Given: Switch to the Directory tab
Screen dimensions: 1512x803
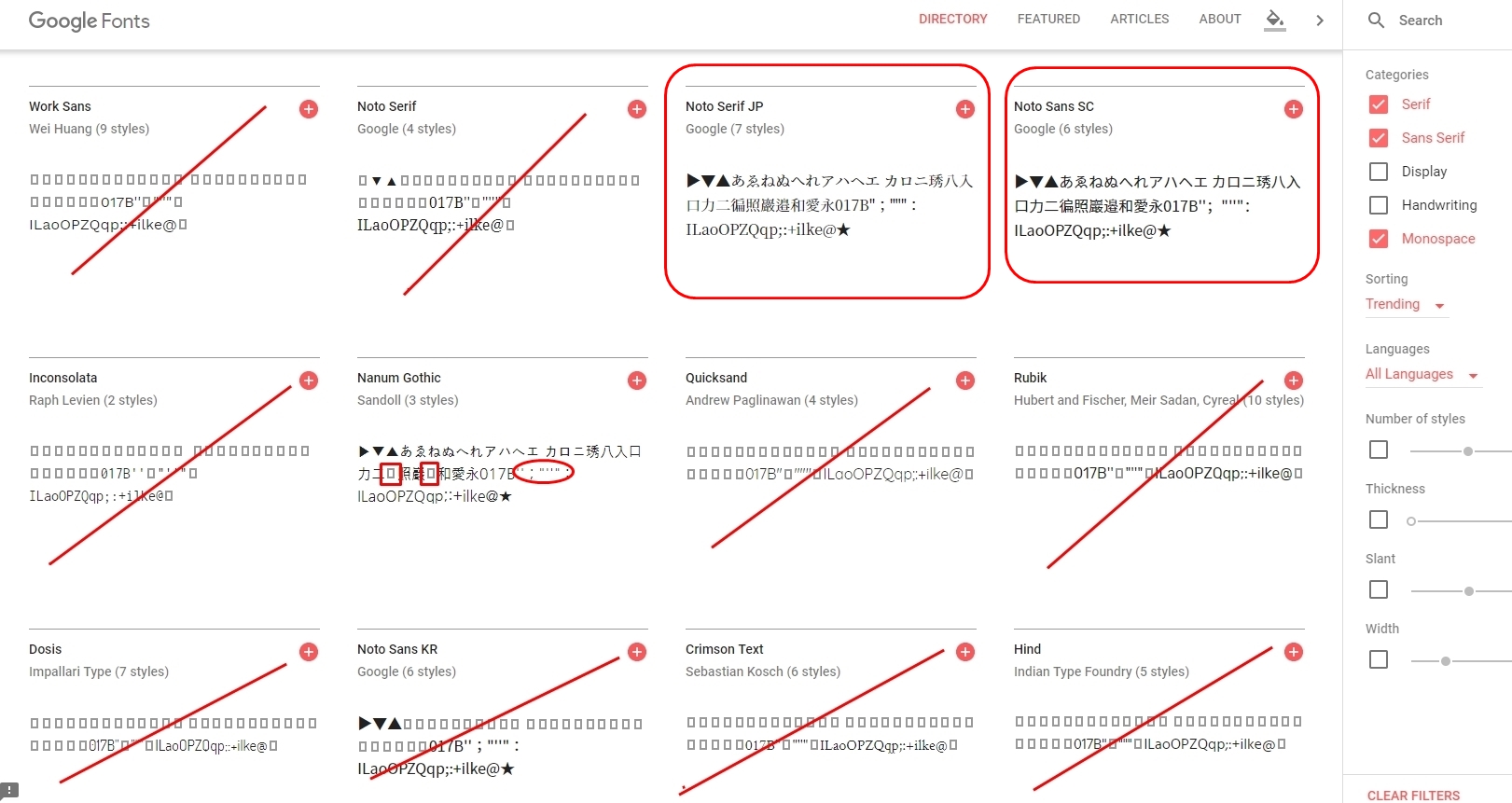Looking at the screenshot, I should [952, 19].
